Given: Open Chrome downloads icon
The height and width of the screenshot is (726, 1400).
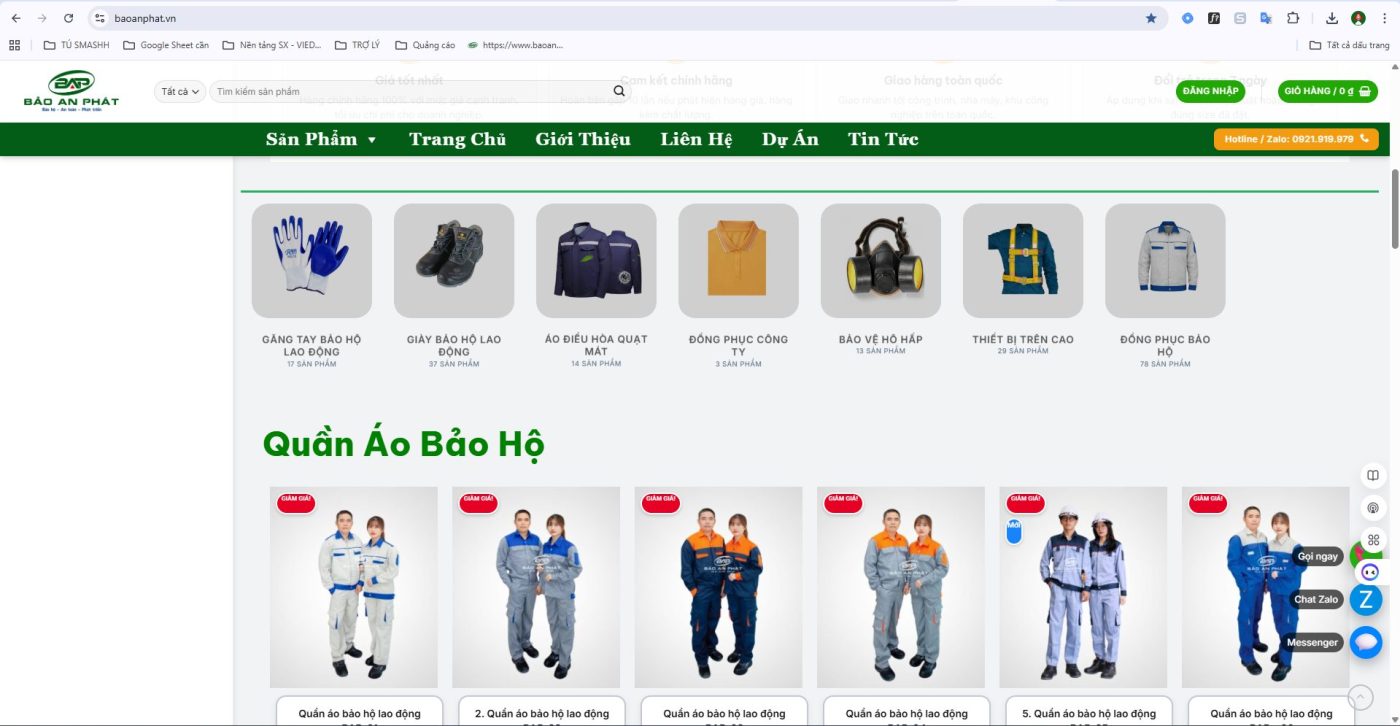Looking at the screenshot, I should [x=1332, y=17].
